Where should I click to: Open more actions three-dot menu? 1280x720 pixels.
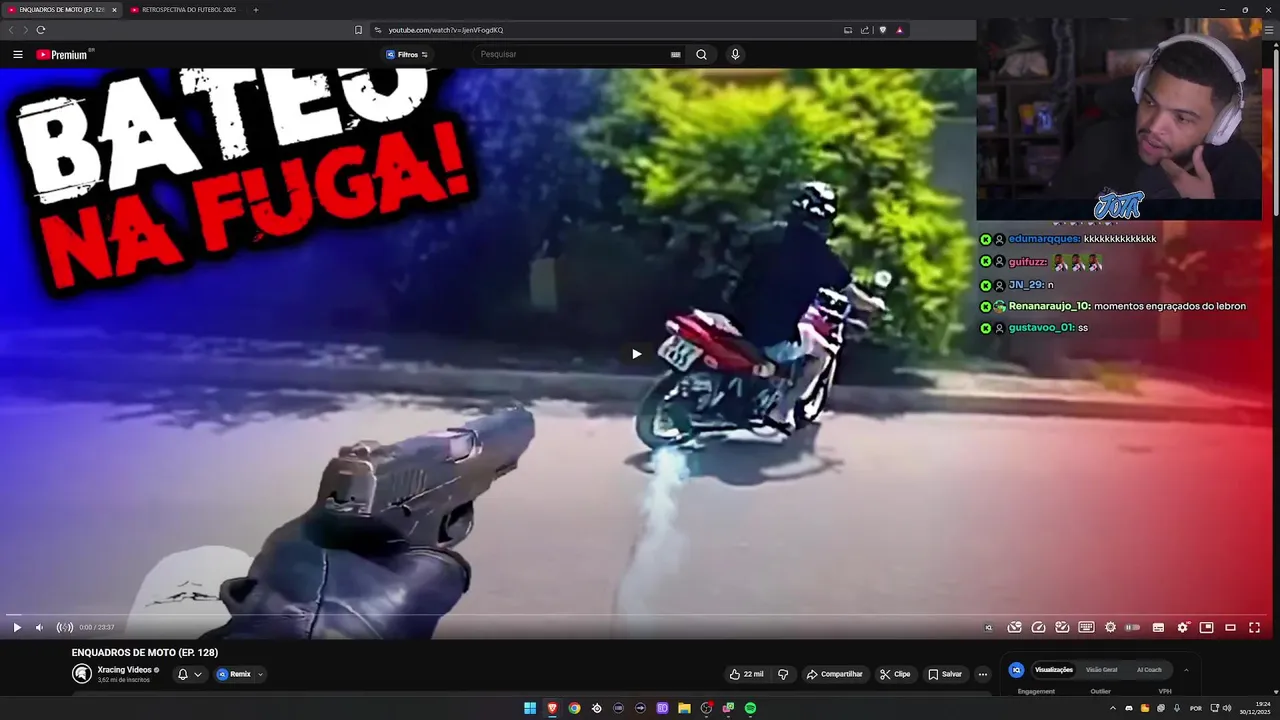(983, 675)
